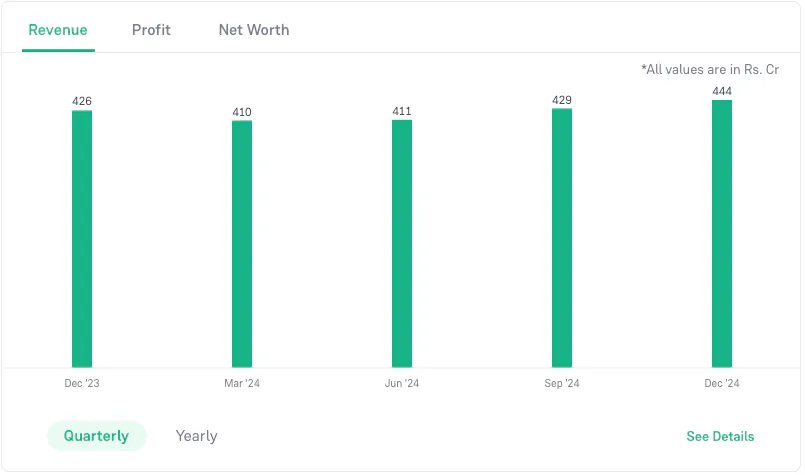Click the Sep '24 axis label

pos(562,383)
